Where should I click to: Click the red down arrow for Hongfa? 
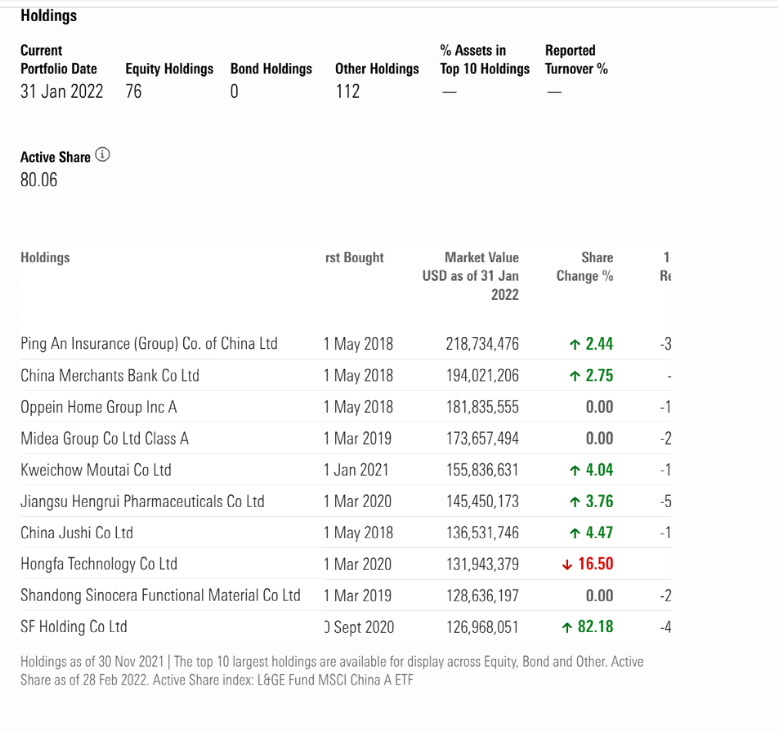(x=567, y=565)
